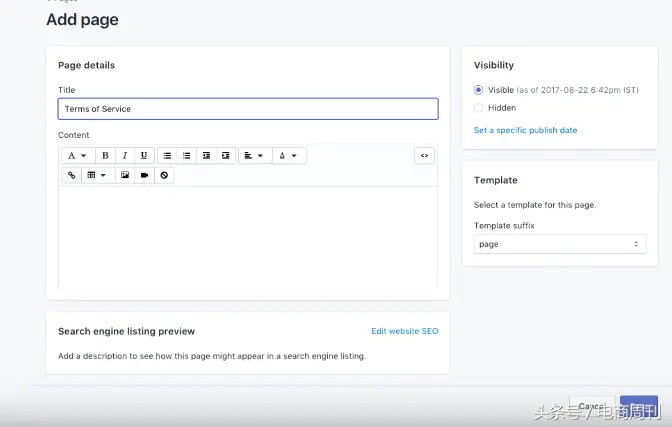Expand the Template suffix page dropdown
The width and height of the screenshot is (672, 427).
coord(559,244)
